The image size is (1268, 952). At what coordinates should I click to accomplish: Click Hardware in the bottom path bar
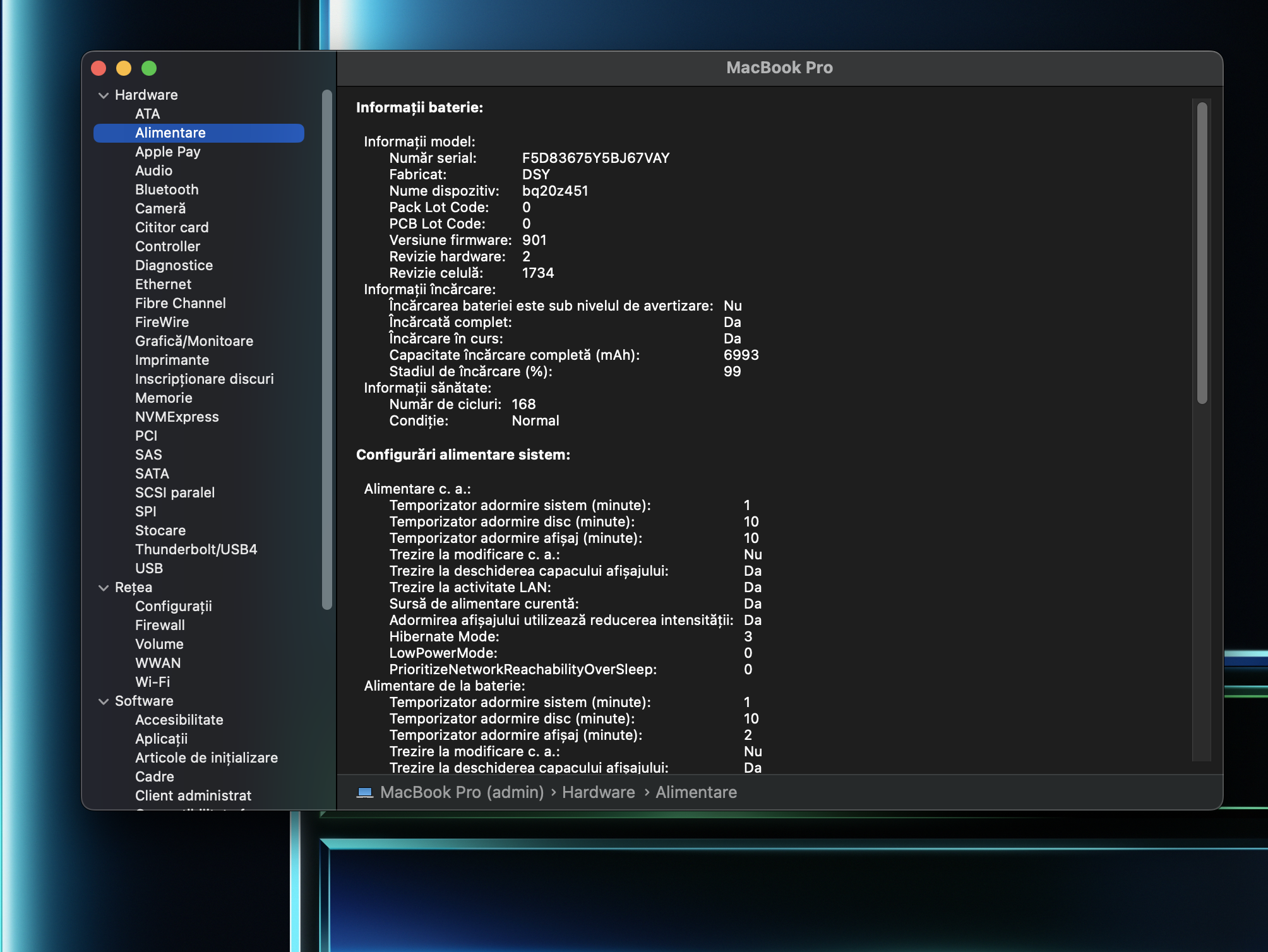click(598, 792)
